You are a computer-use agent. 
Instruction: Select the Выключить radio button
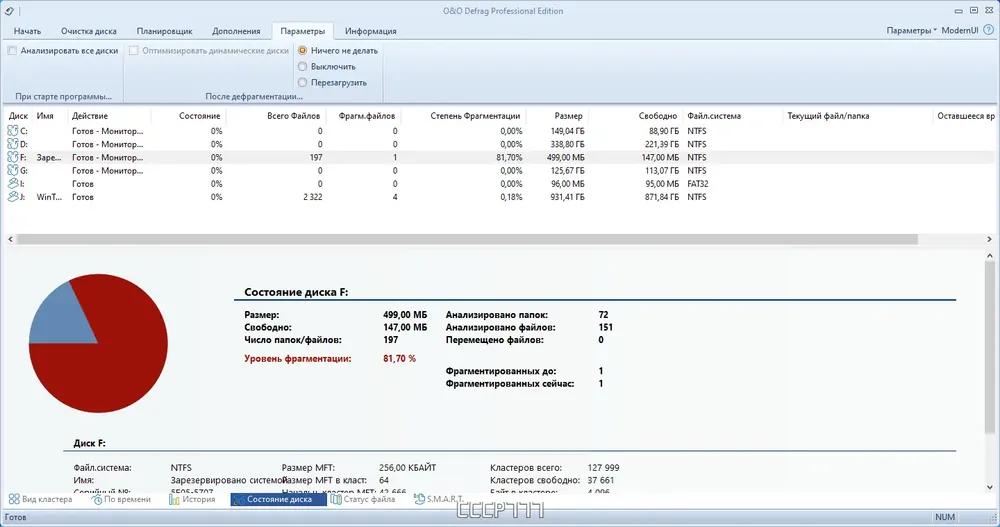pos(302,66)
